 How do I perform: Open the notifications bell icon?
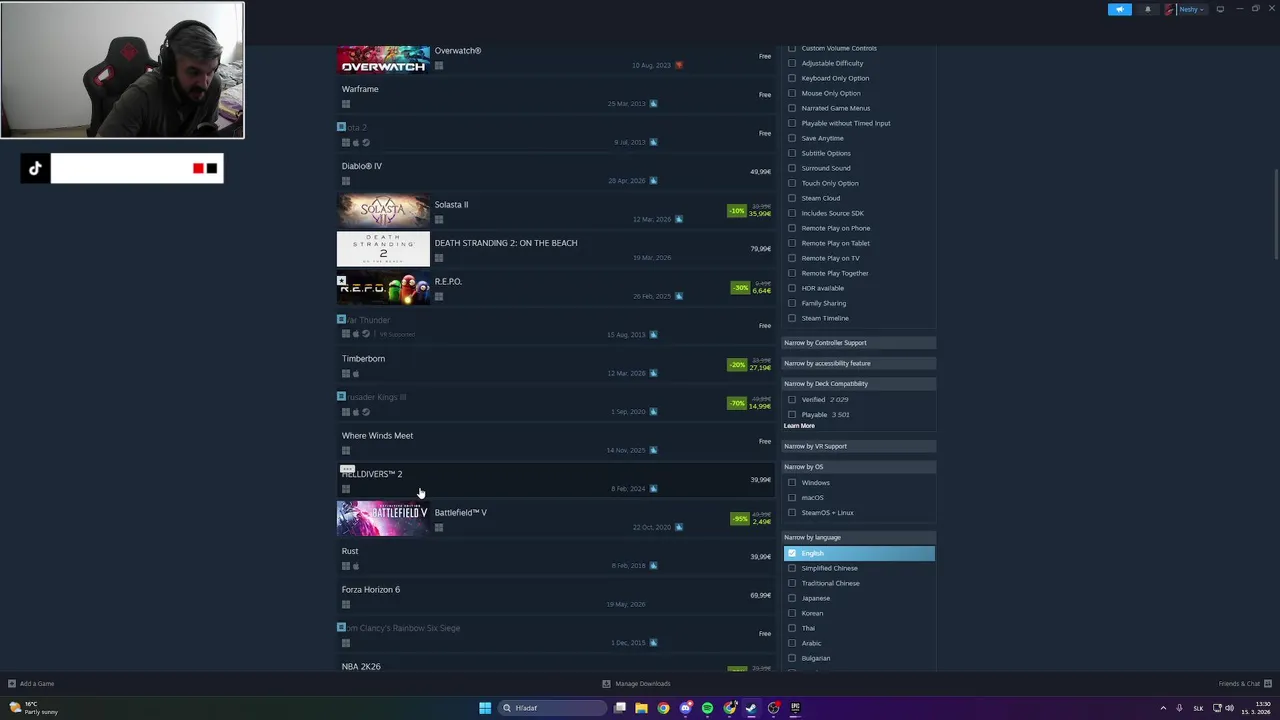(1148, 9)
